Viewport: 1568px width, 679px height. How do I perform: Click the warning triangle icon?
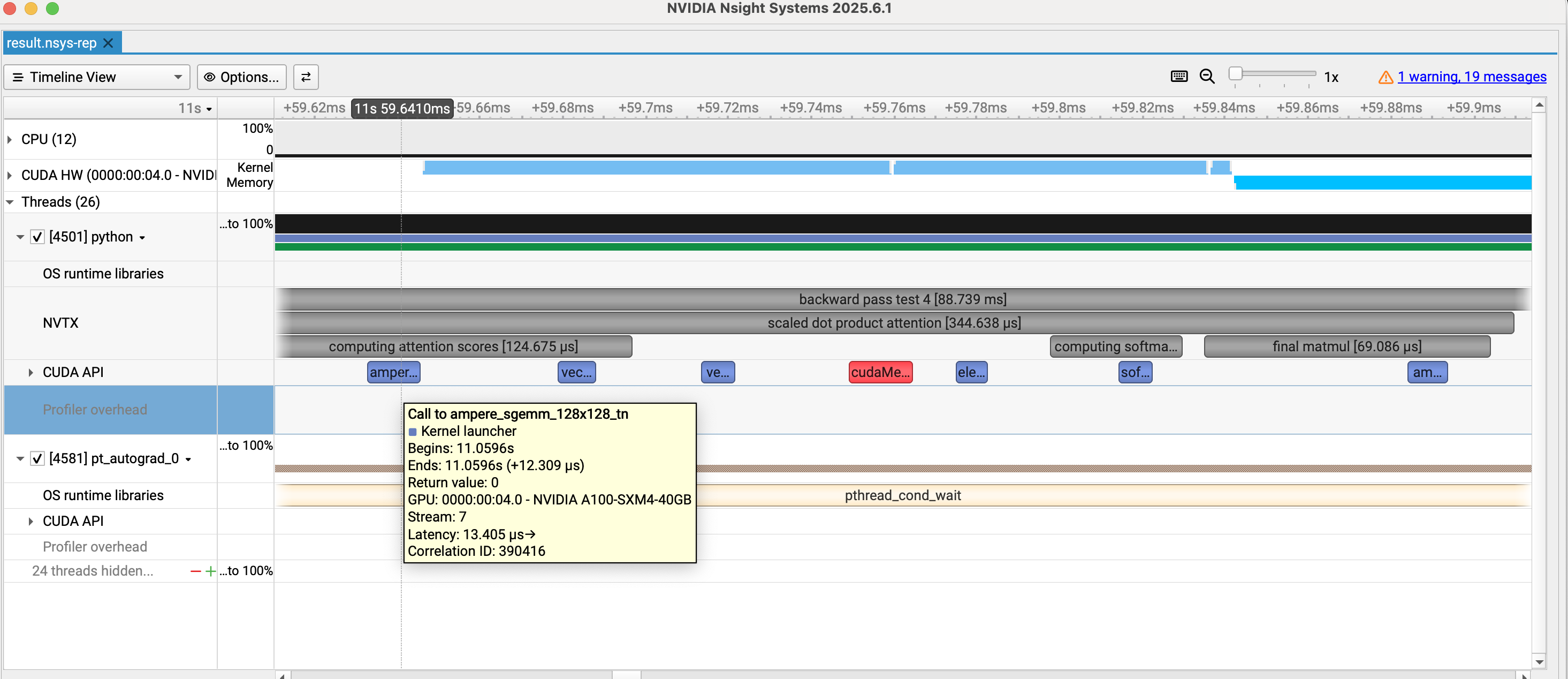(x=1386, y=77)
